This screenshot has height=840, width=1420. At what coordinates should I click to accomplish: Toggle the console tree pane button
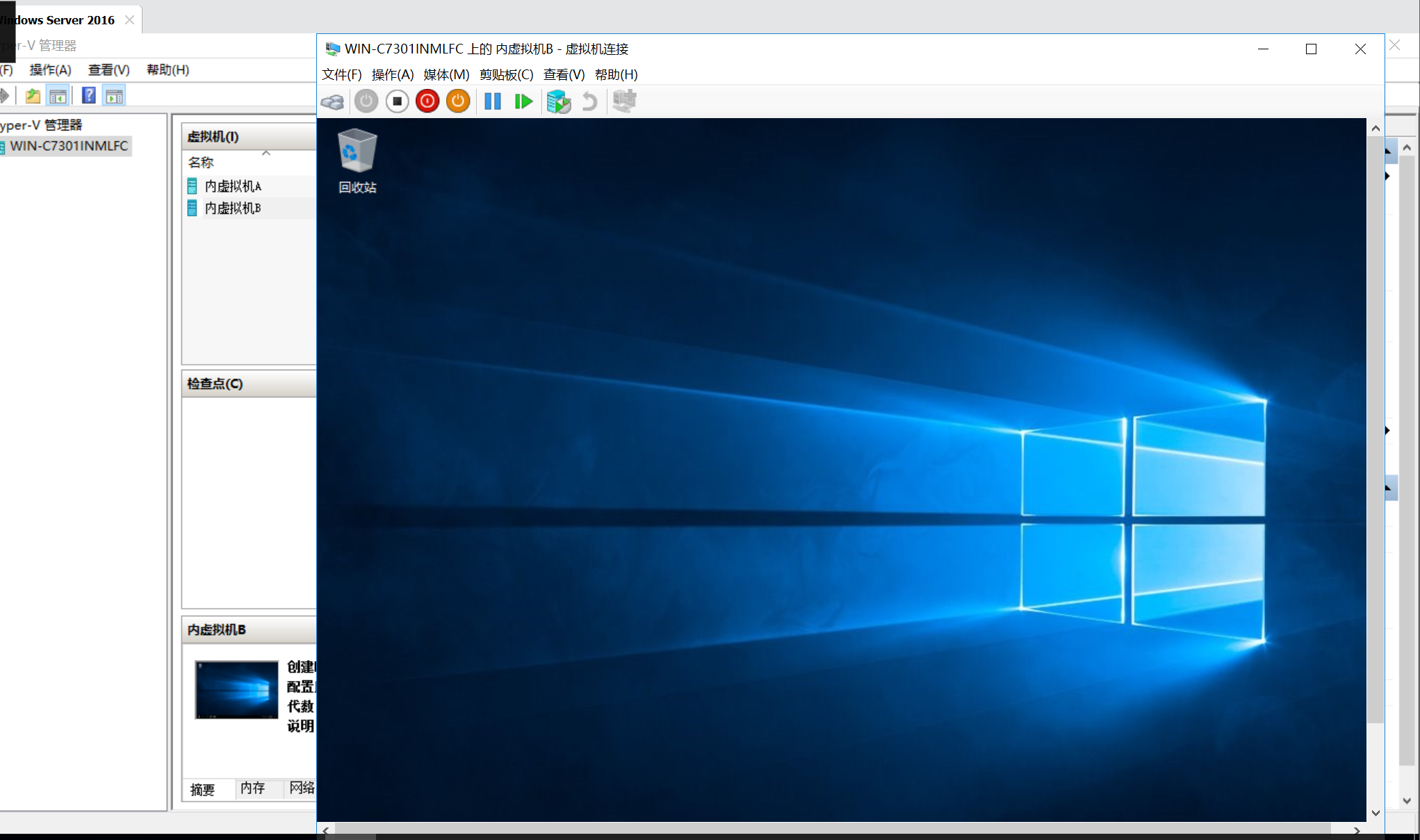58,96
